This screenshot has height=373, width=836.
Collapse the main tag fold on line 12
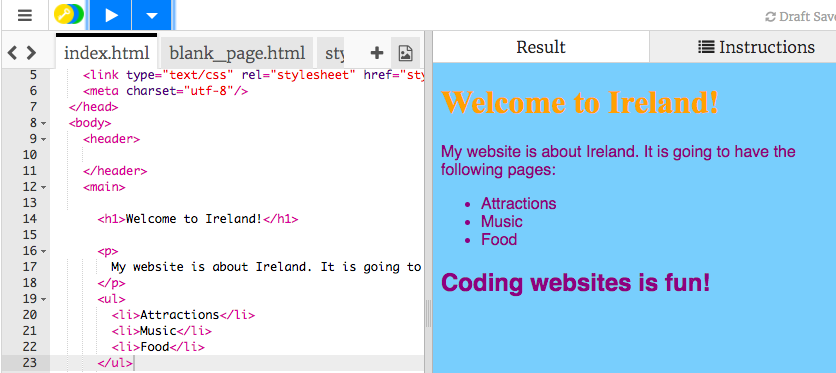coord(44,188)
